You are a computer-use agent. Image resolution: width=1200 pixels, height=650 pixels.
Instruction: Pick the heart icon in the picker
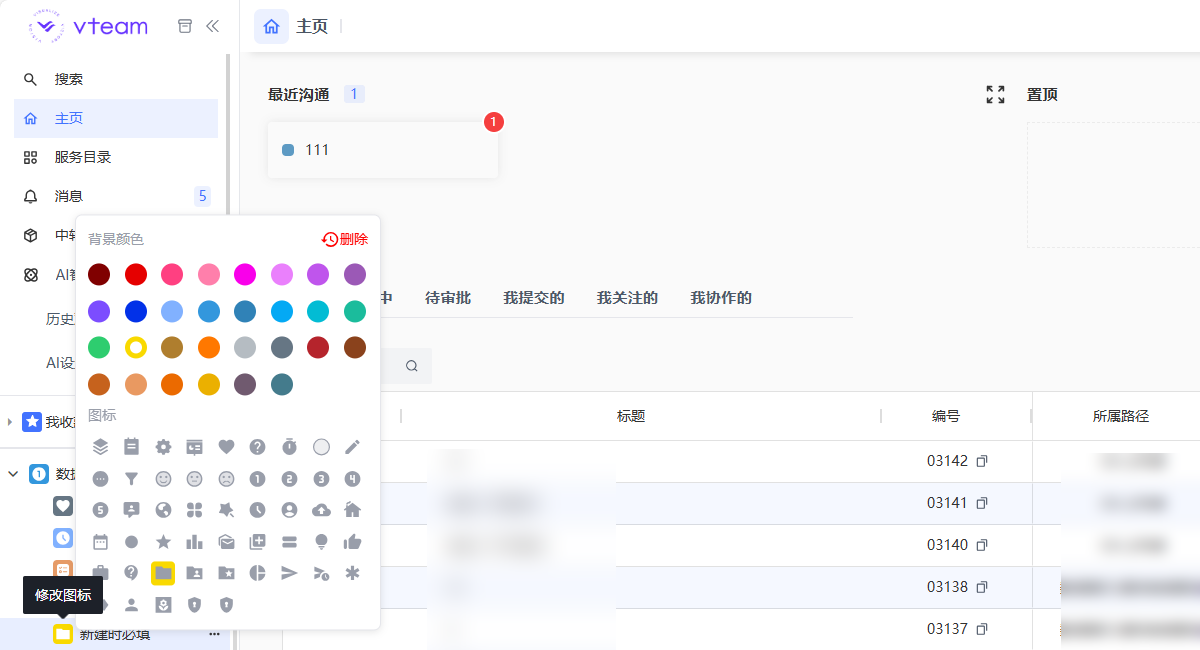click(x=226, y=447)
